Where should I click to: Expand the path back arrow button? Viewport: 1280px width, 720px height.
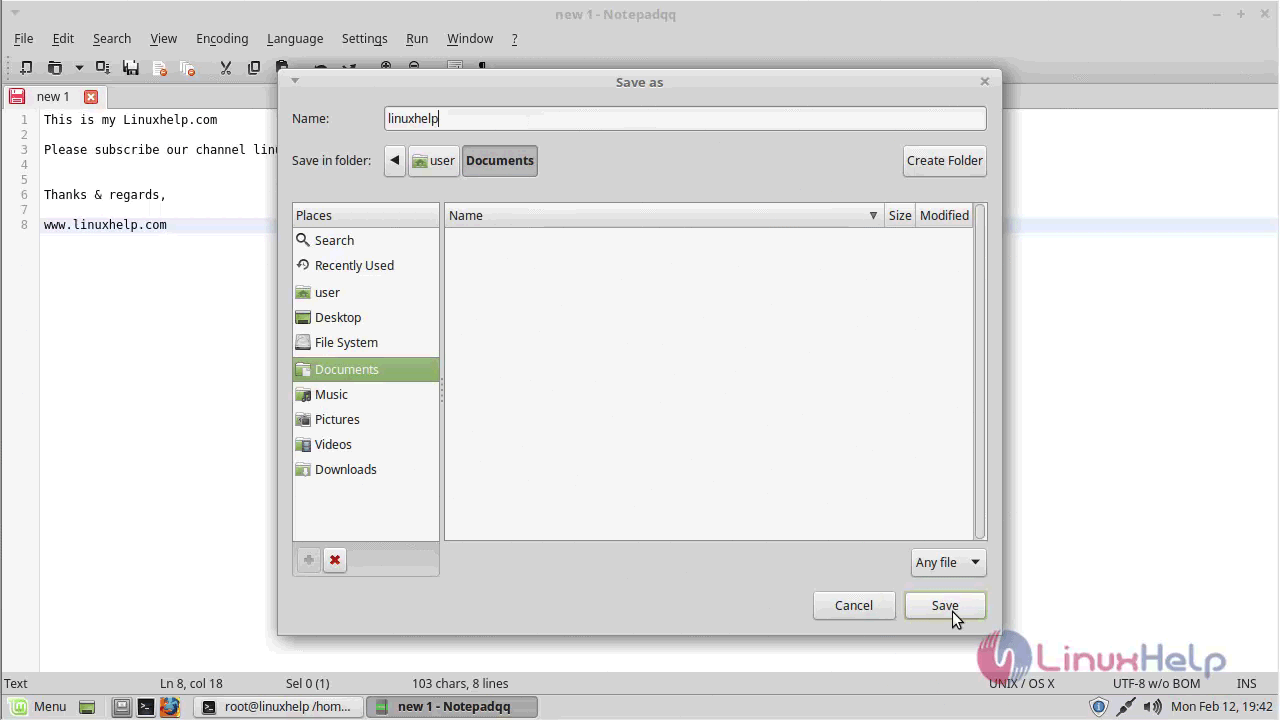395,160
